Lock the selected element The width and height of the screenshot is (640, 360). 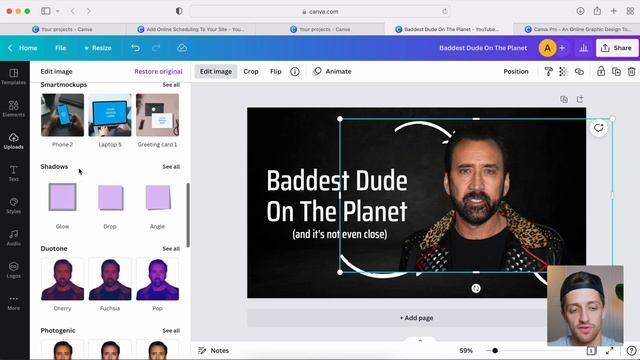click(x=601, y=71)
